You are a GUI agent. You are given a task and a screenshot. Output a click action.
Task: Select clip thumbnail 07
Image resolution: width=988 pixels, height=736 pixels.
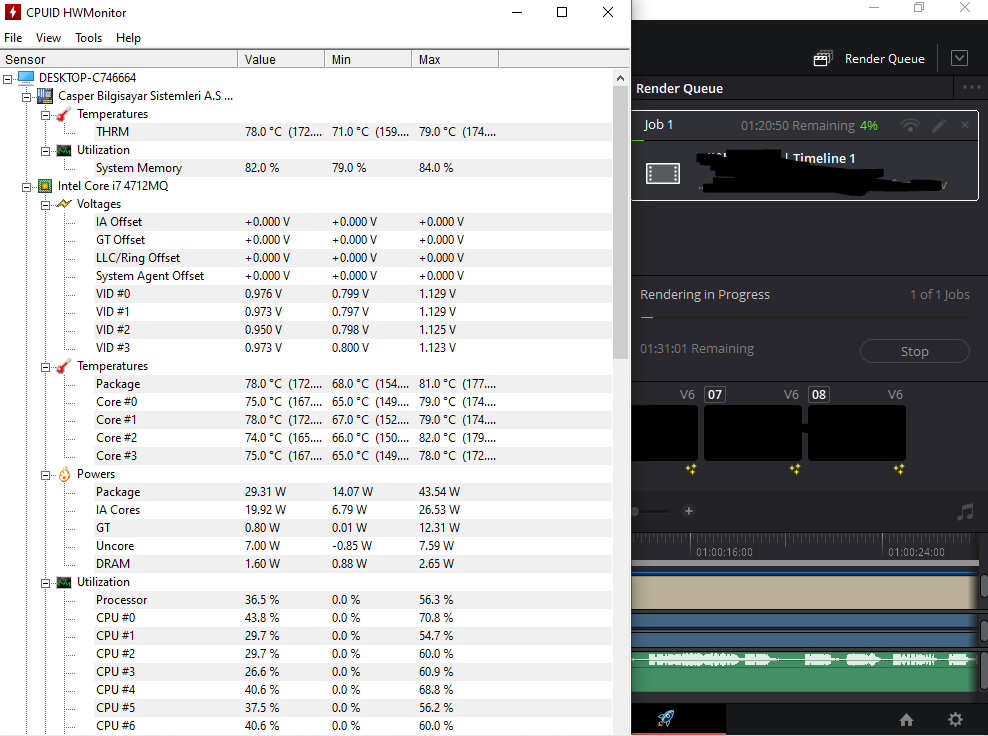(x=752, y=433)
